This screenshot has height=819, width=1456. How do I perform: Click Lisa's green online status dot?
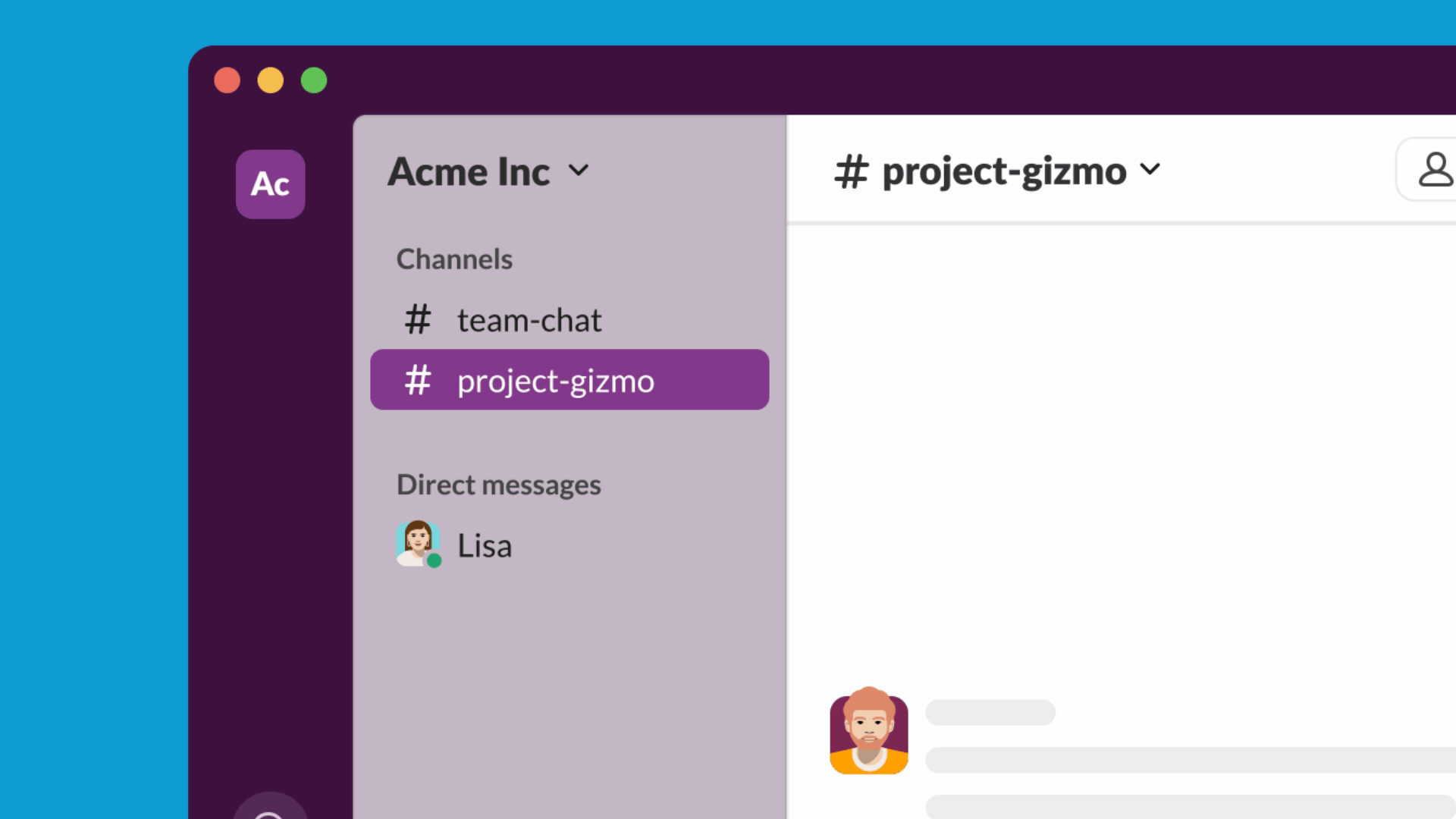click(x=435, y=561)
